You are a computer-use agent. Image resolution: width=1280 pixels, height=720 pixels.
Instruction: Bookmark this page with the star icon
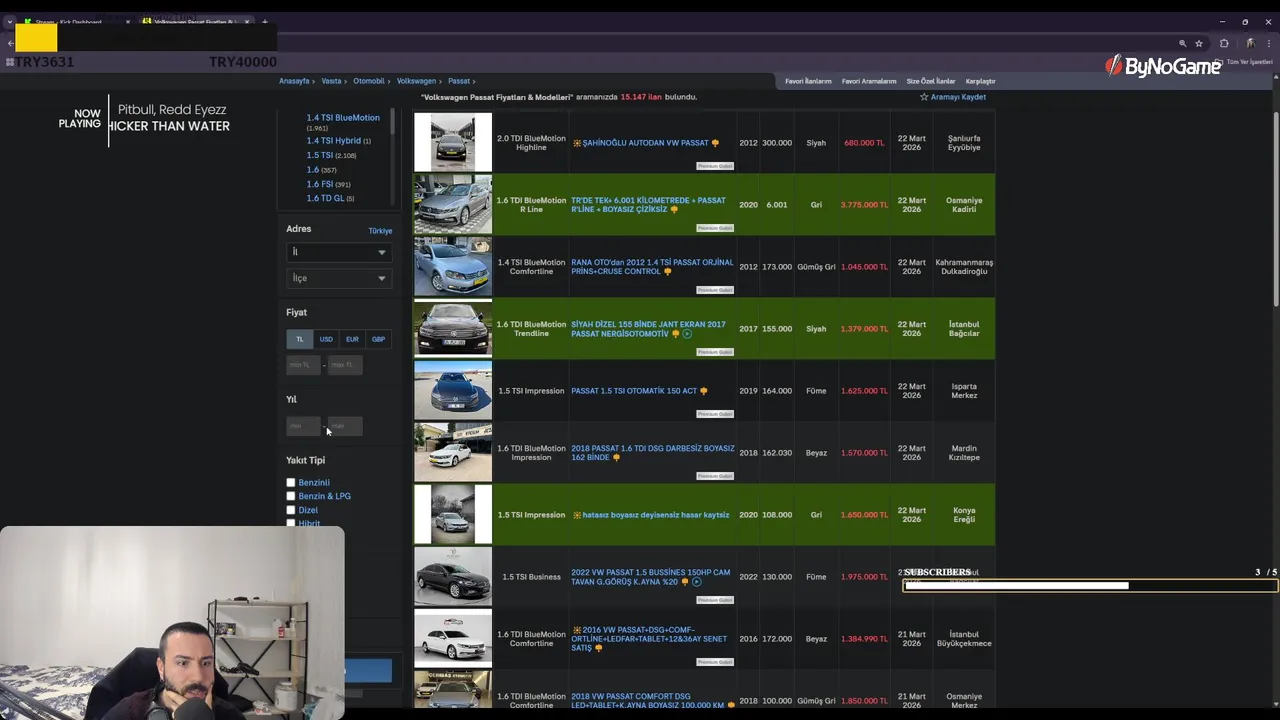1199,44
